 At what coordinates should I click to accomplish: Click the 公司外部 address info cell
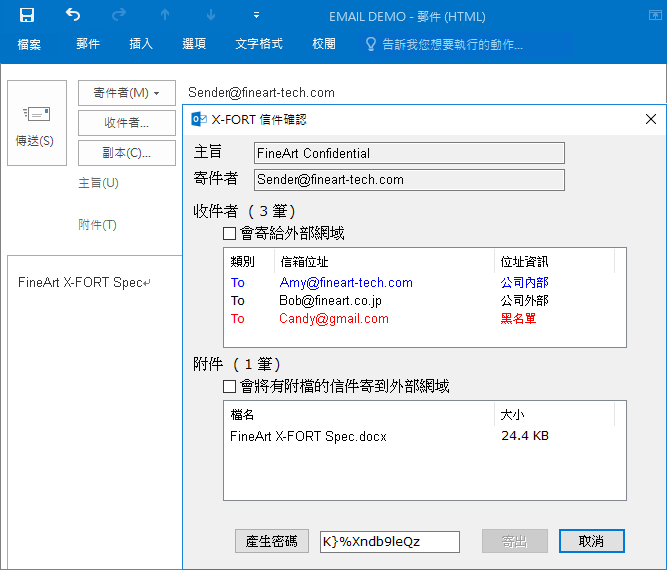[x=524, y=301]
